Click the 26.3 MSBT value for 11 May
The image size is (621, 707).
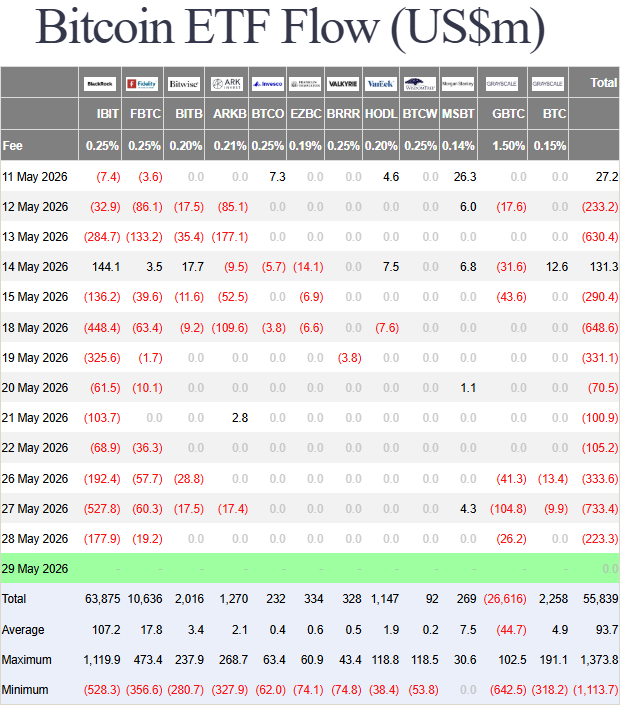[465, 177]
